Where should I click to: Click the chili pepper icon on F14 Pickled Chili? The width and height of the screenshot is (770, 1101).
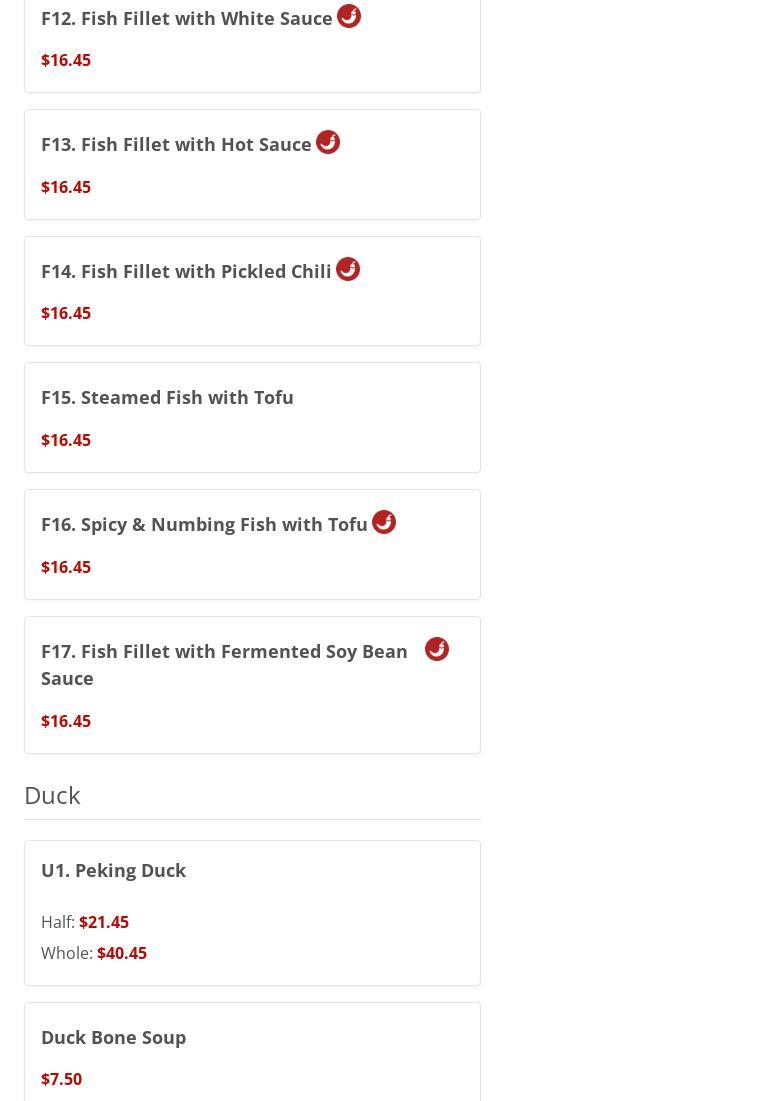pos(348,269)
